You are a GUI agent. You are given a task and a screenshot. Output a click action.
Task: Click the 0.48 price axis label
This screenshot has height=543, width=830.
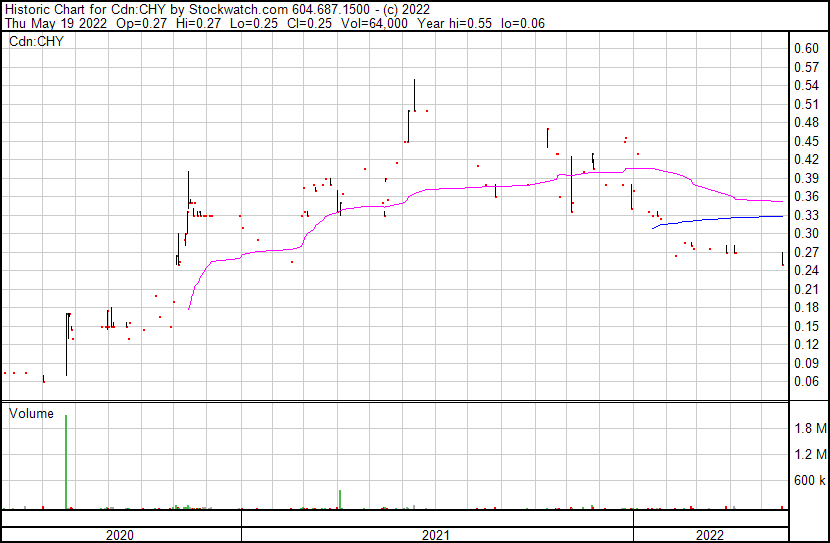click(806, 122)
